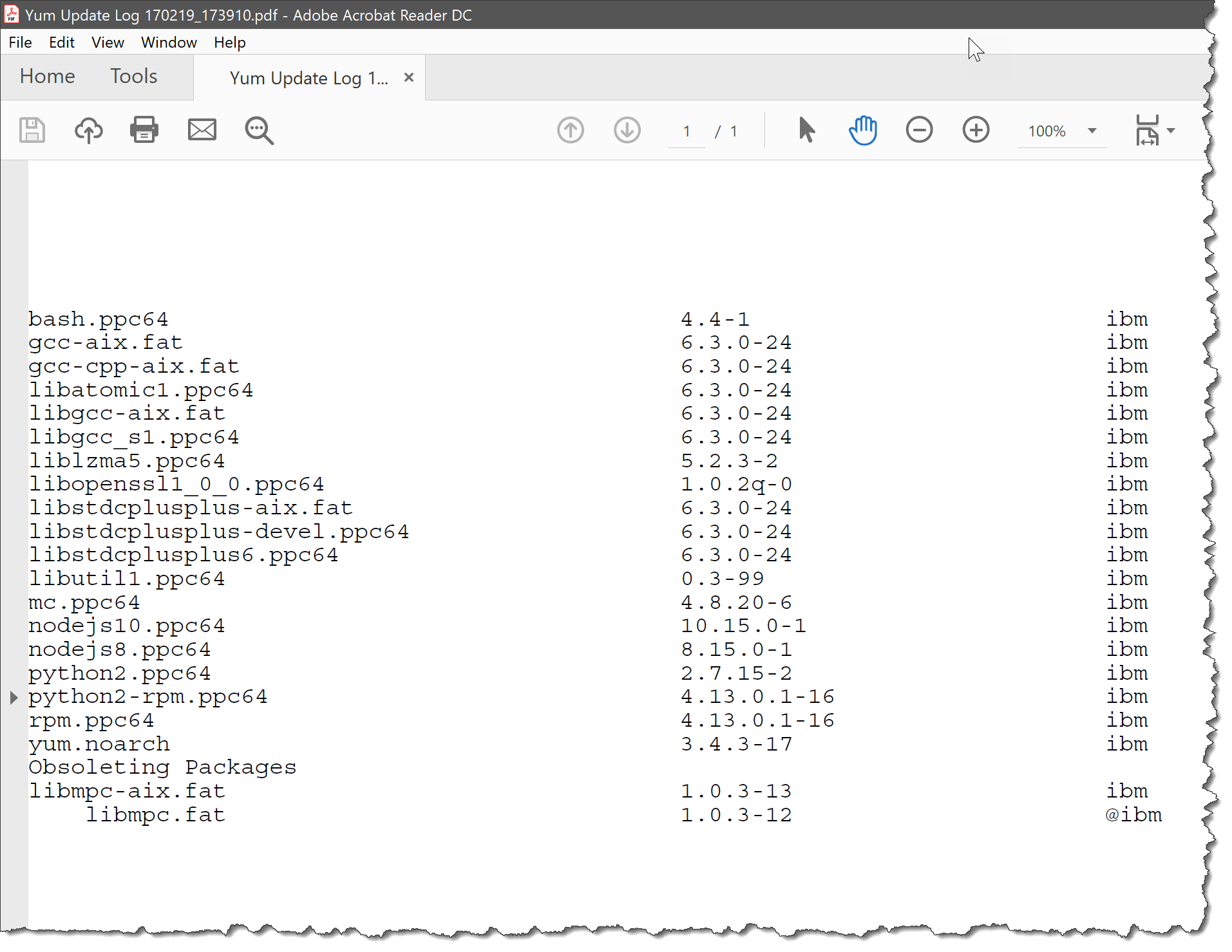1232x952 pixels.
Task: Open the File menu
Action: (20, 42)
